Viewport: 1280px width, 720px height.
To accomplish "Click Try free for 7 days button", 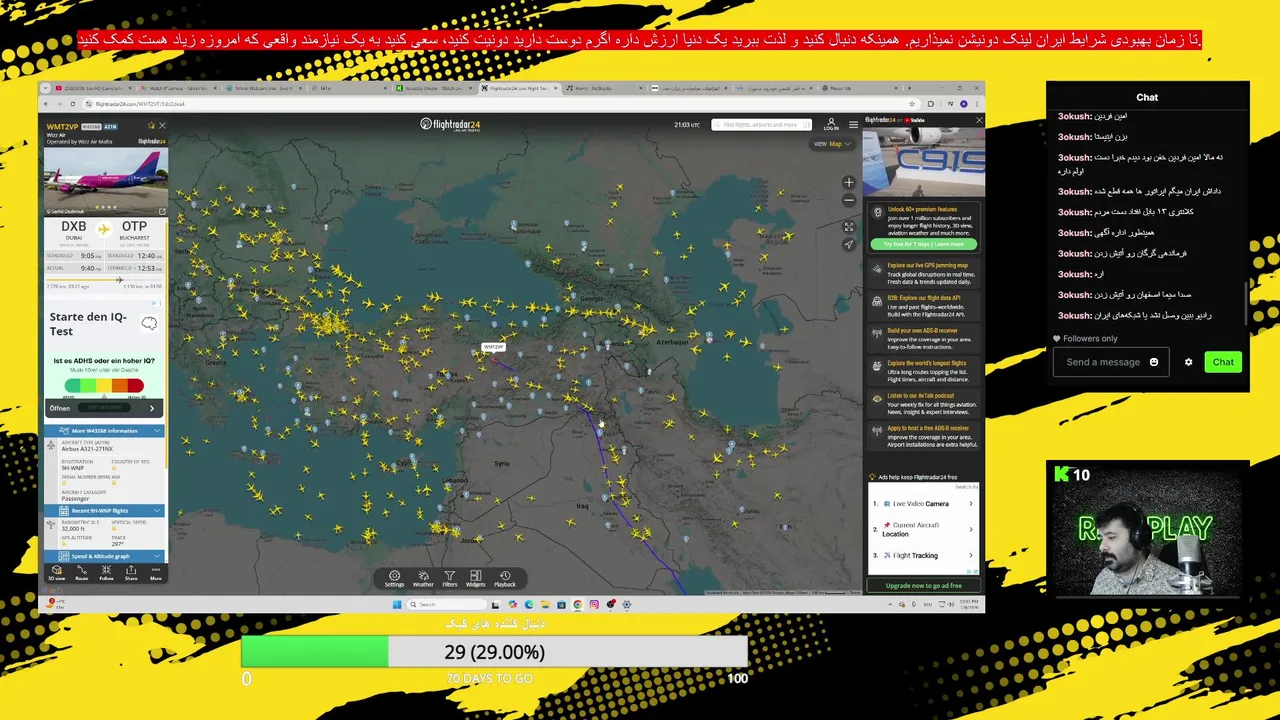I will 923,244.
